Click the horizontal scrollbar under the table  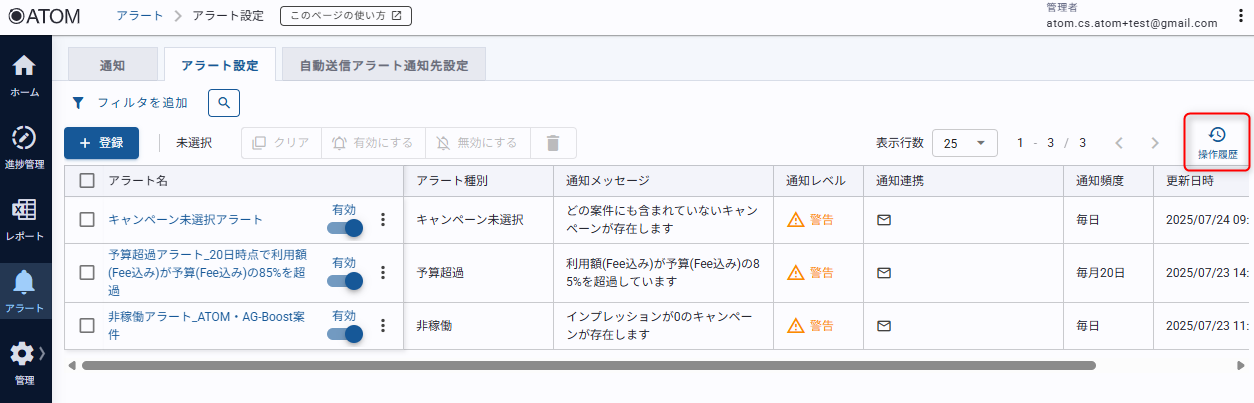[x=588, y=365]
